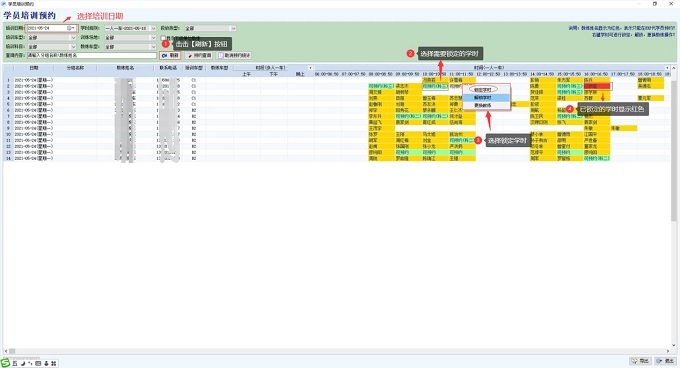Screen dimensions: 680x368
Task: Click the 预约查询 booking query button
Action: click(x=199, y=55)
